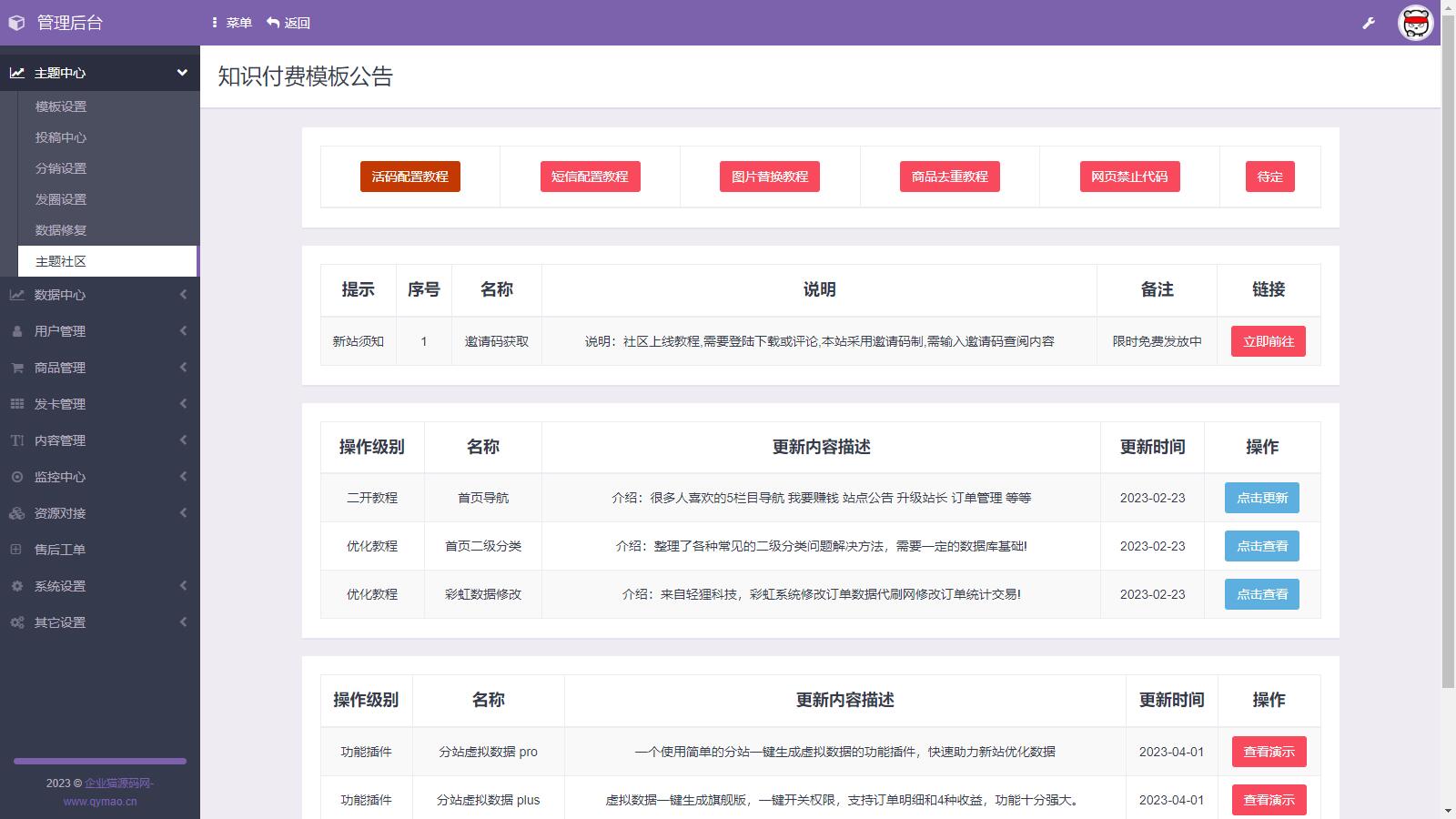
Task: Expand the 数据中心 submenu chevron
Action: point(181,295)
